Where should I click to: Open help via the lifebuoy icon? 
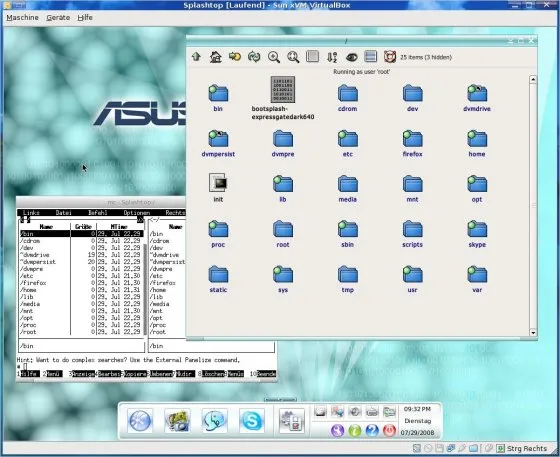pos(390,56)
